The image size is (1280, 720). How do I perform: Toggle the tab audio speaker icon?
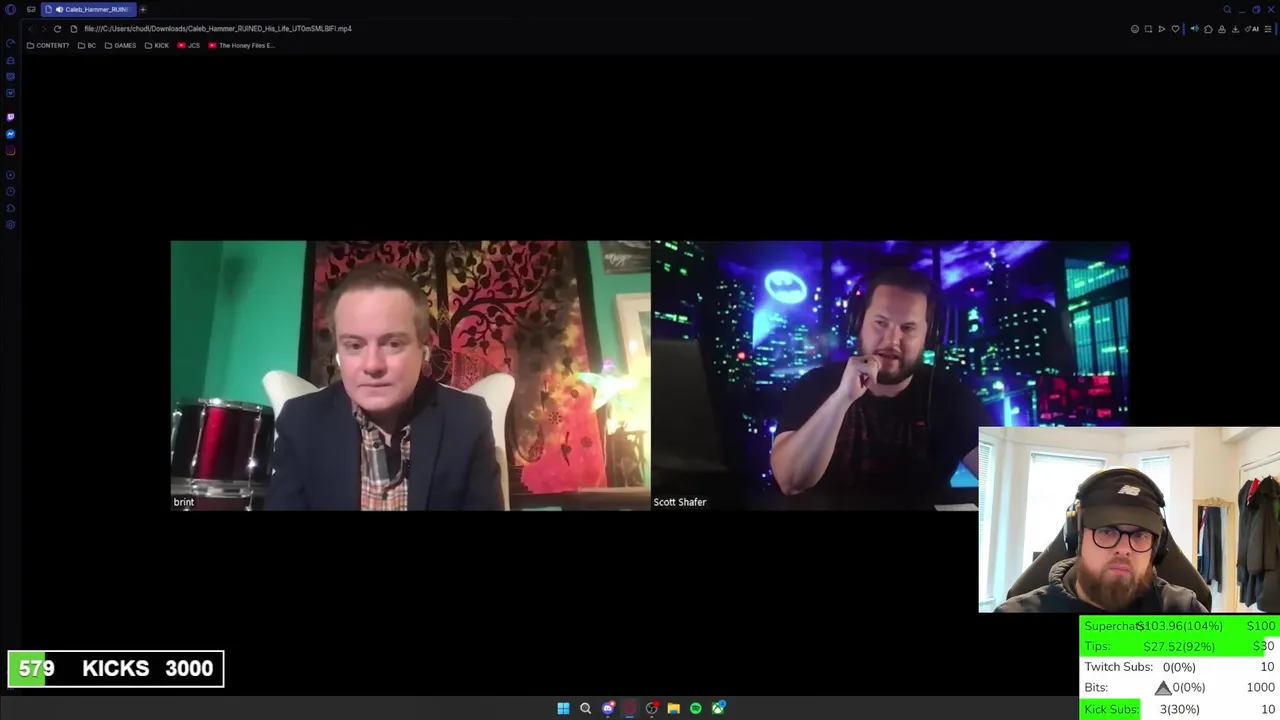click(1194, 29)
